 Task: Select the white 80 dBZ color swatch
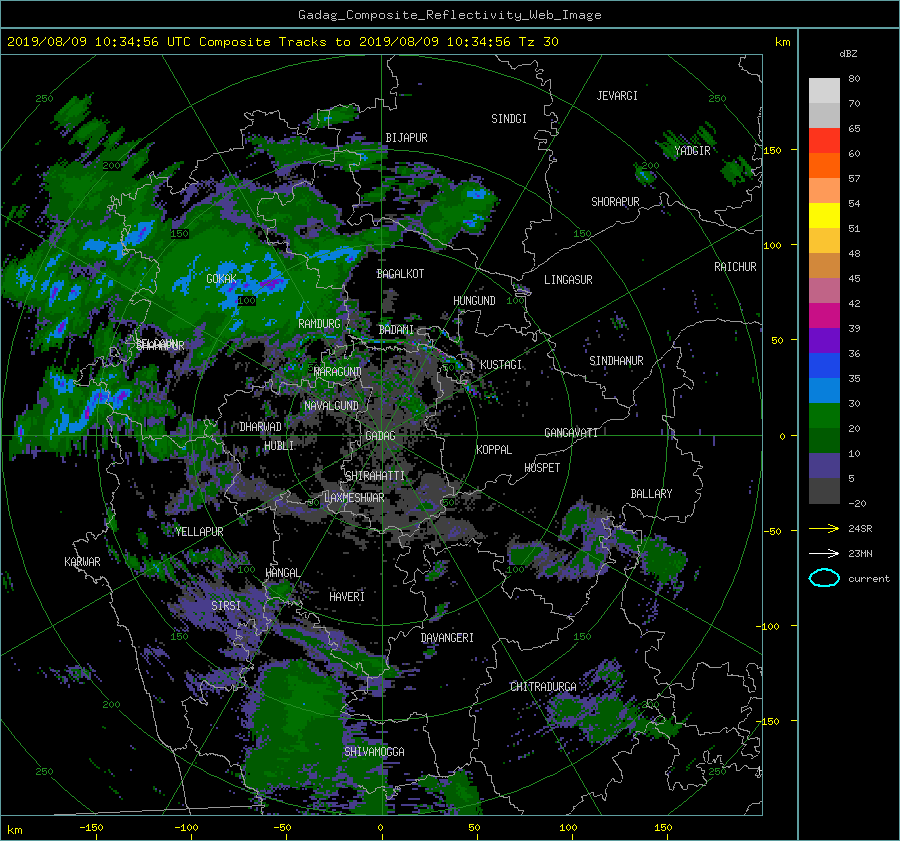point(824,91)
